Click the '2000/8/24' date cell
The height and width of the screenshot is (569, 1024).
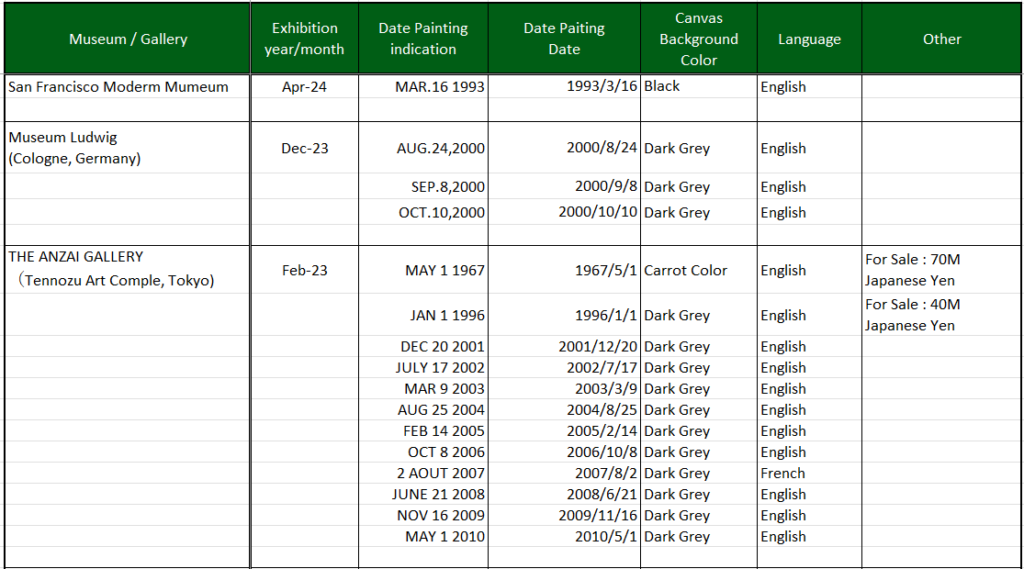point(564,148)
